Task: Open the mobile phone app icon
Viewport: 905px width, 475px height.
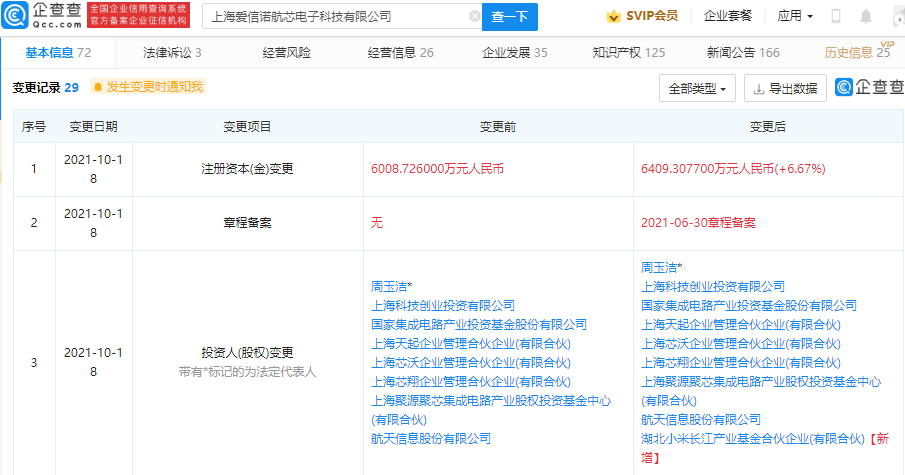Action: click(835, 16)
